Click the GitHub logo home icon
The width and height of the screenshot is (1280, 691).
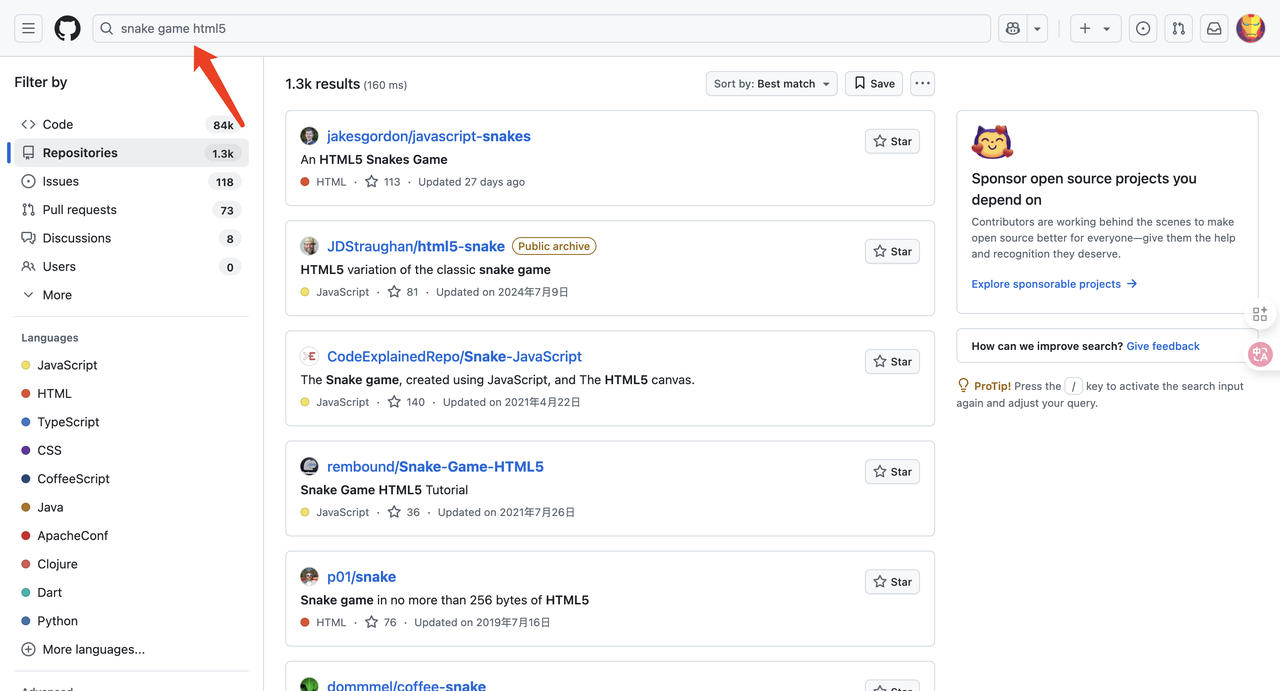67,29
